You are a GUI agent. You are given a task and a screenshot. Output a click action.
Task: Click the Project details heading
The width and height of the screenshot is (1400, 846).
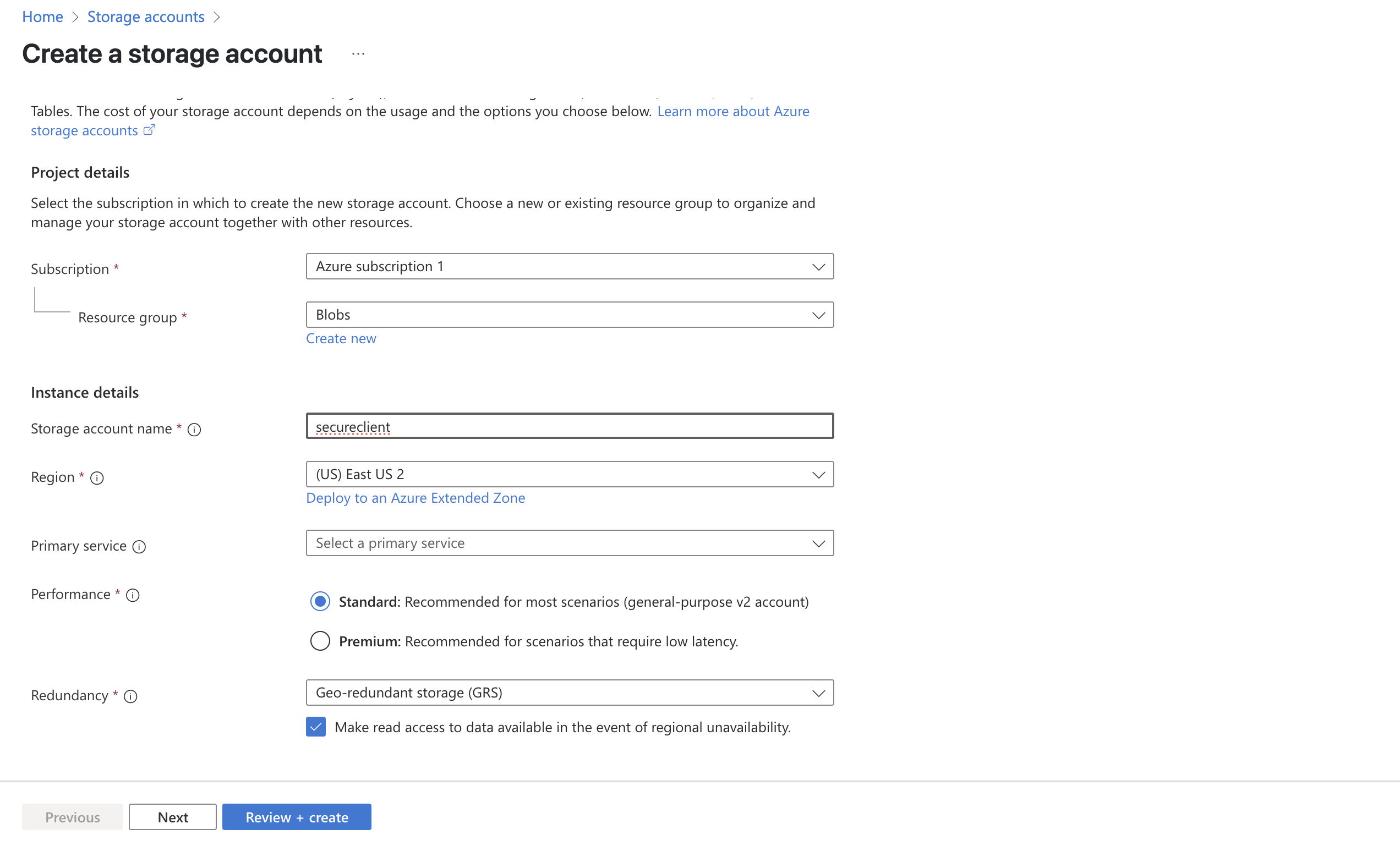(x=80, y=172)
